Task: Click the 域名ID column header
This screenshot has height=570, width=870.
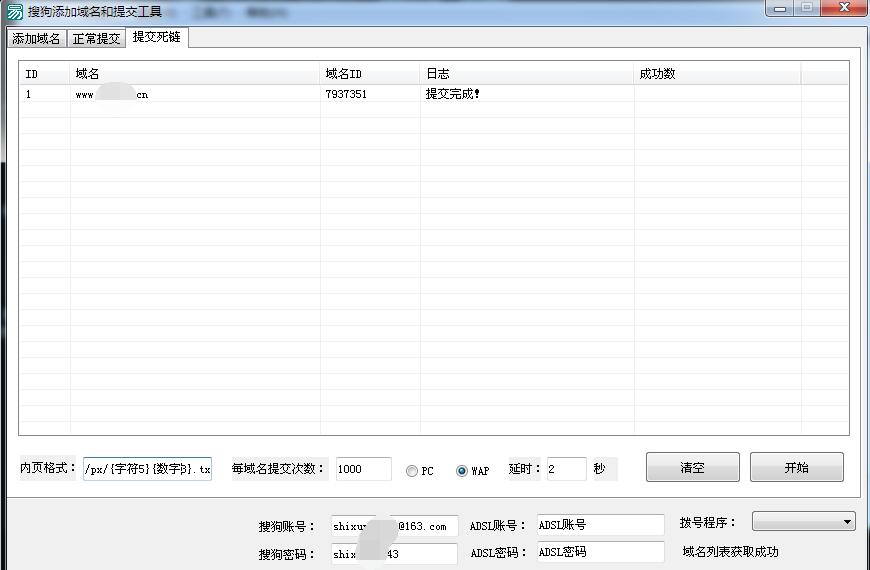Action: point(370,73)
